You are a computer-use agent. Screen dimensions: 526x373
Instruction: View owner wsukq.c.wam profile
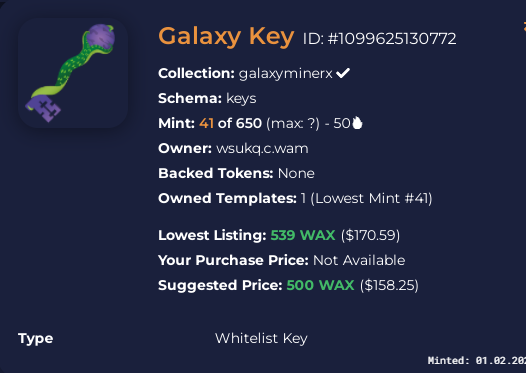coord(262,149)
